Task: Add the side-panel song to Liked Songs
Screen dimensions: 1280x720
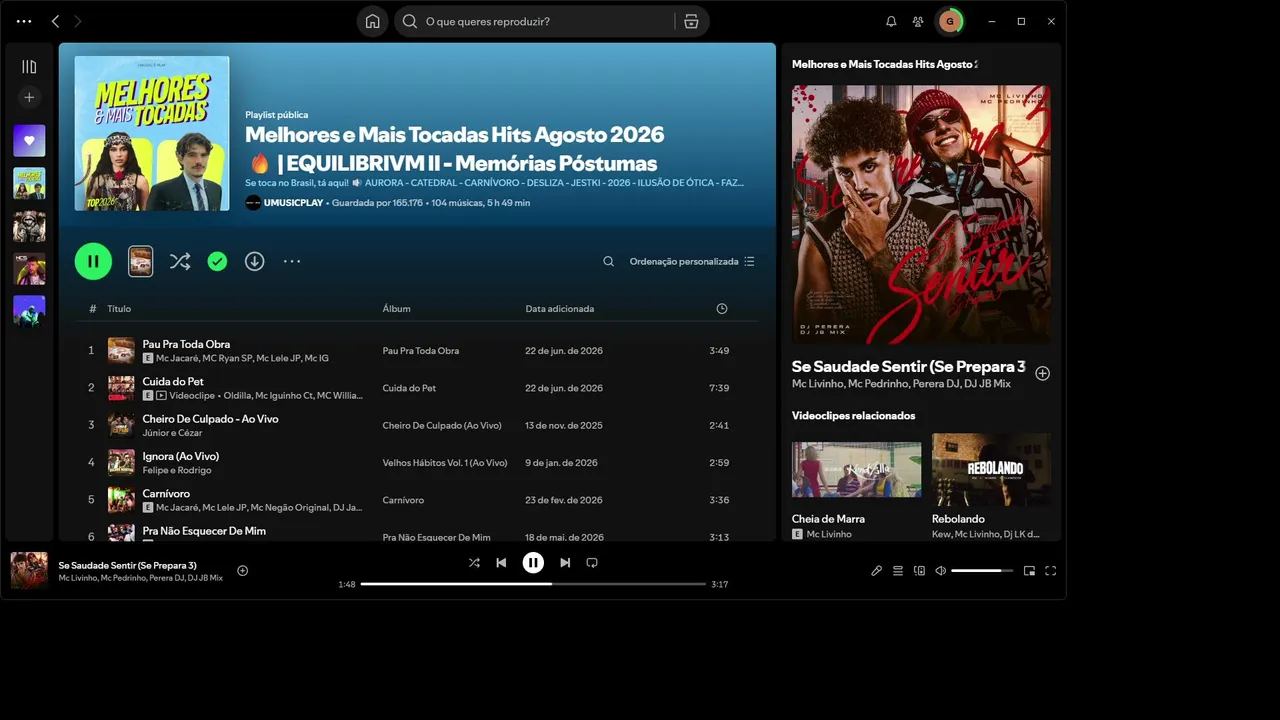Action: (1042, 373)
